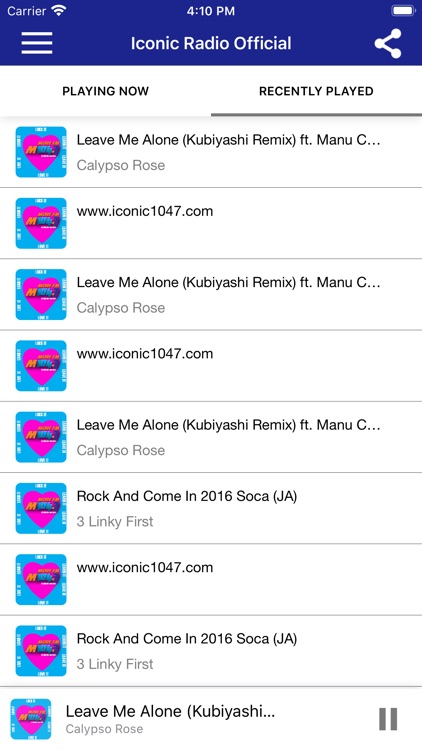Image resolution: width=422 pixels, height=750 pixels.
Task: Tap the third www.iconic1047.com entry
Action: click(x=211, y=580)
